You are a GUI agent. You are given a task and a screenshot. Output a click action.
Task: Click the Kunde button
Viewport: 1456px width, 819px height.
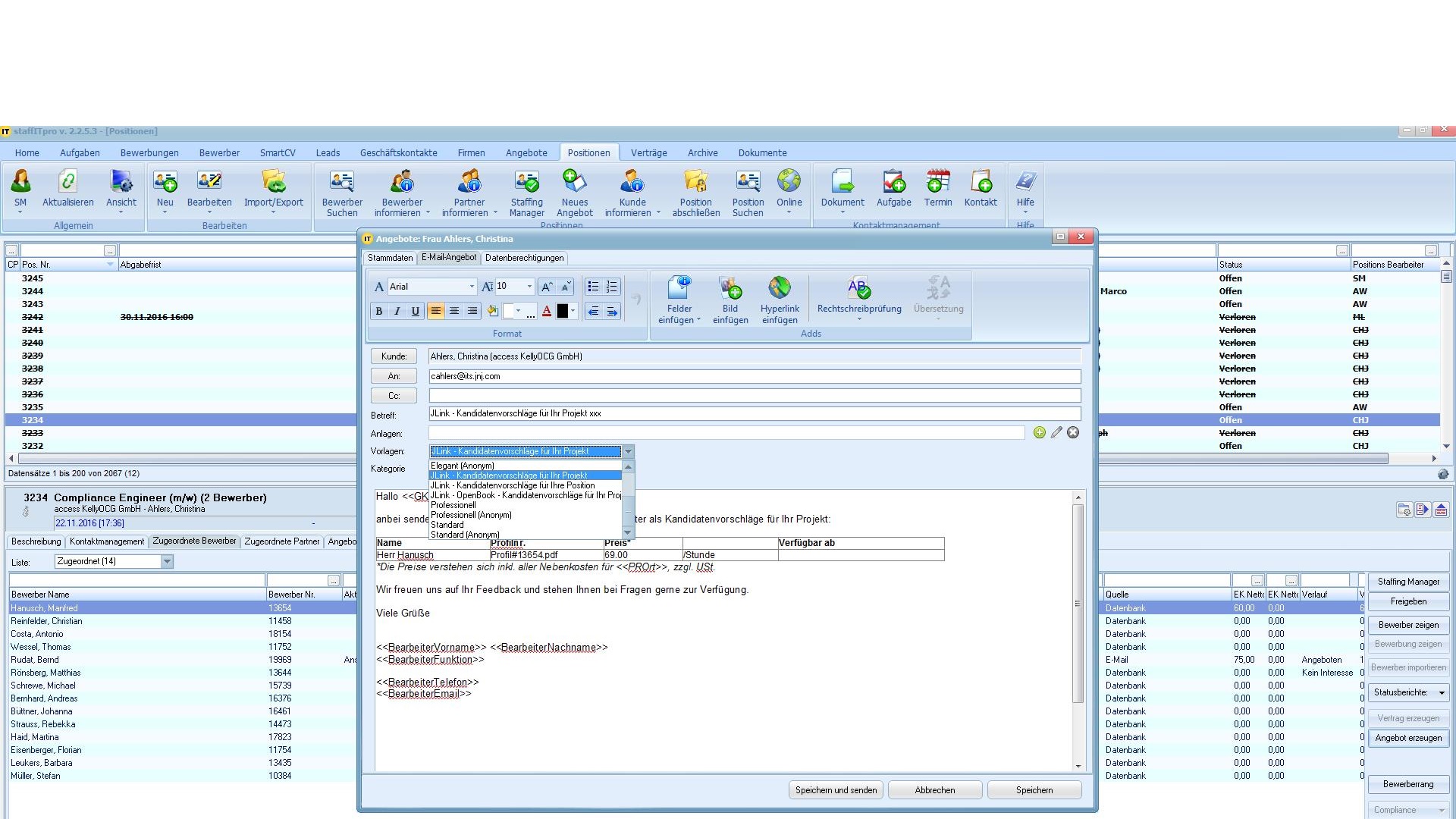tap(394, 356)
